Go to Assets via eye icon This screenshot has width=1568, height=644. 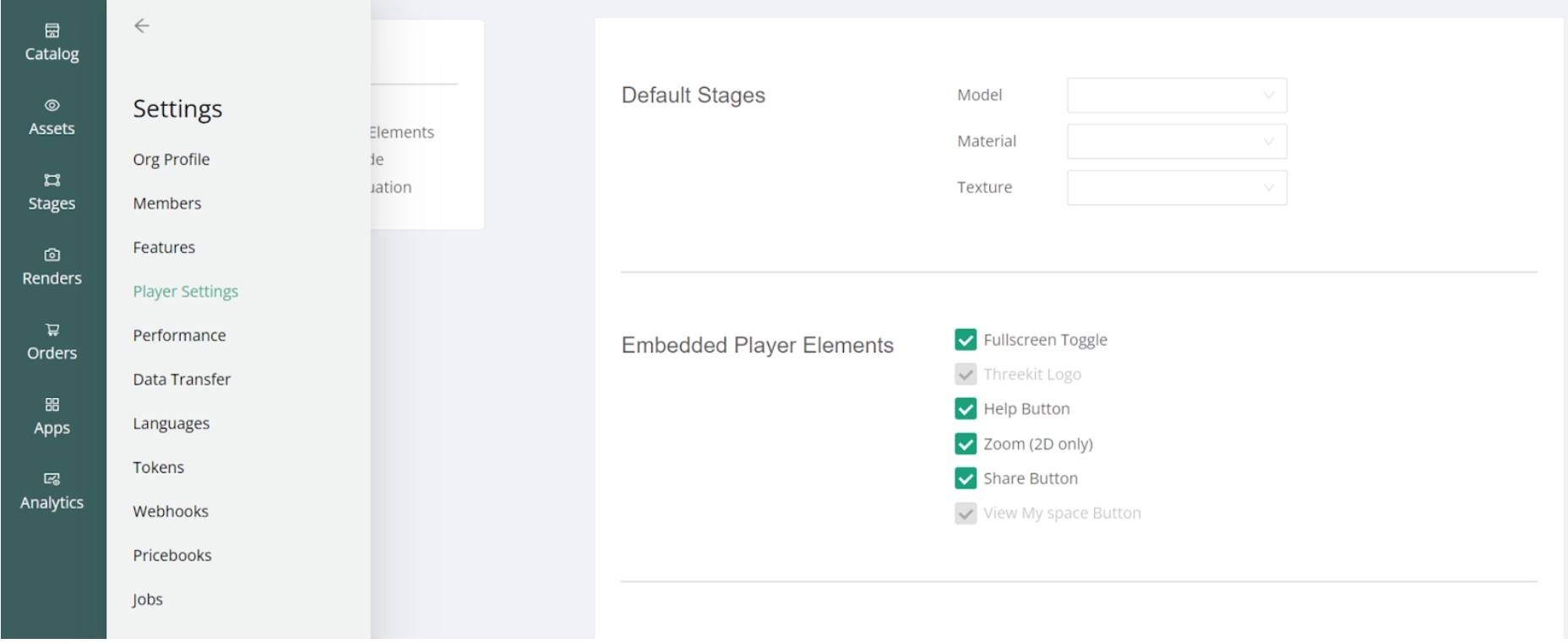coord(52,106)
